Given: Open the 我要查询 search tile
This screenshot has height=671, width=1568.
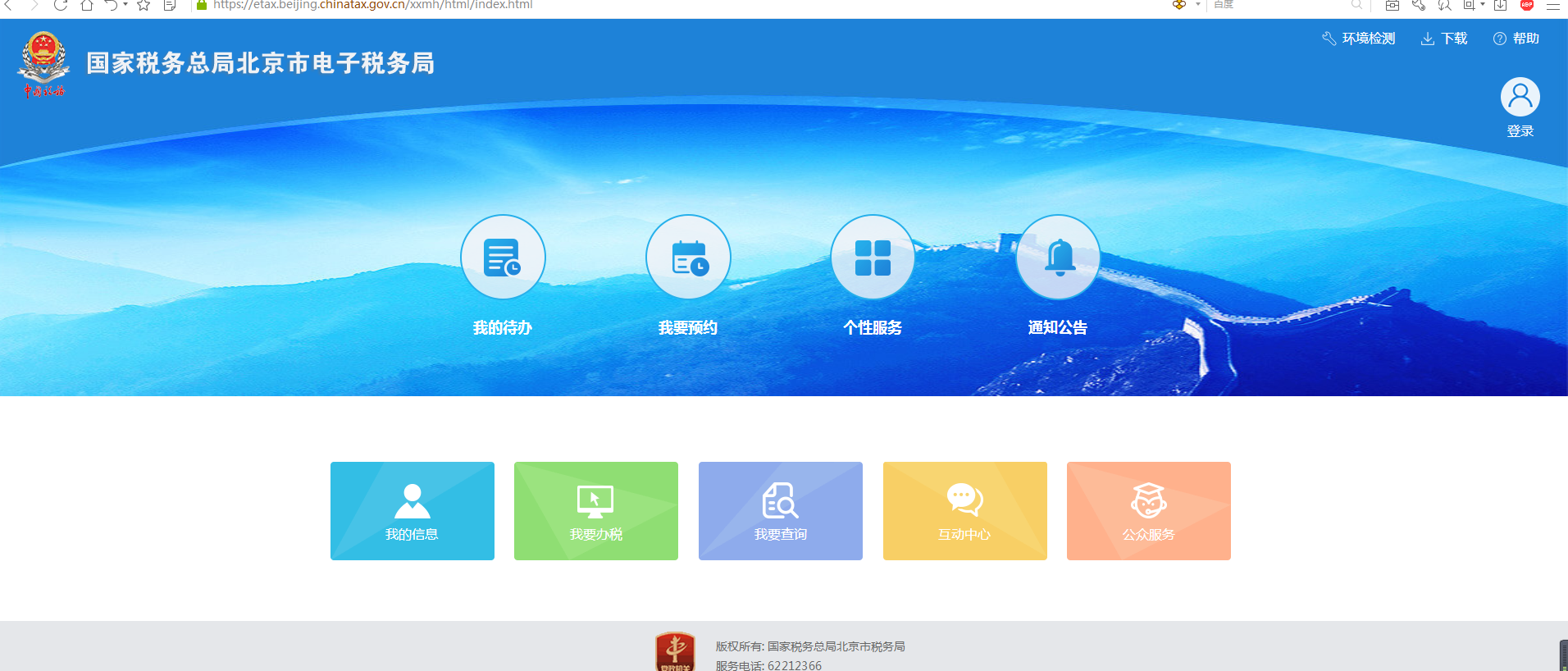Looking at the screenshot, I should tap(781, 511).
